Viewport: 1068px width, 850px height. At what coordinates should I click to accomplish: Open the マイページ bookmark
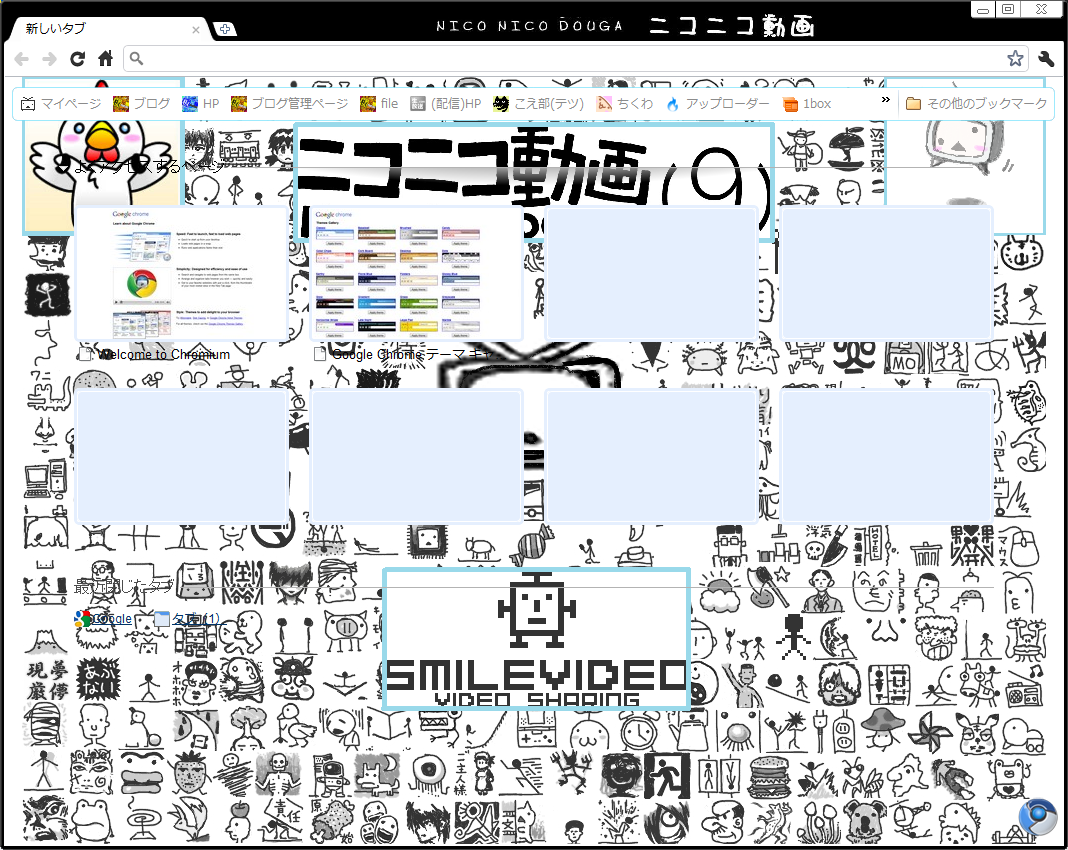[61, 104]
